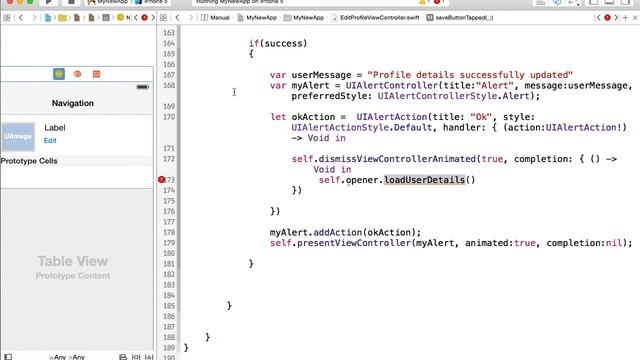Click the "Profile details successfully updated" string
The width and height of the screenshot is (640, 360).
click(470, 75)
